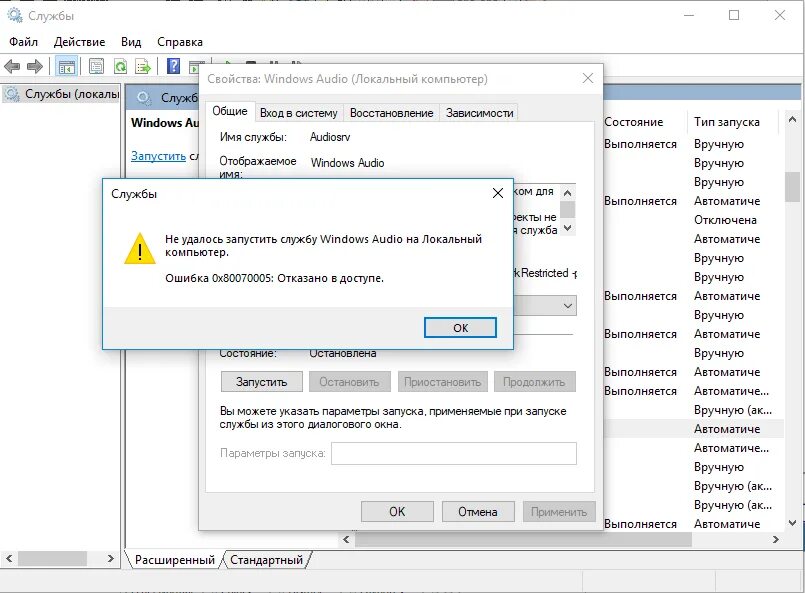
Task: Click the yellow warning triangle icon
Action: (x=140, y=249)
